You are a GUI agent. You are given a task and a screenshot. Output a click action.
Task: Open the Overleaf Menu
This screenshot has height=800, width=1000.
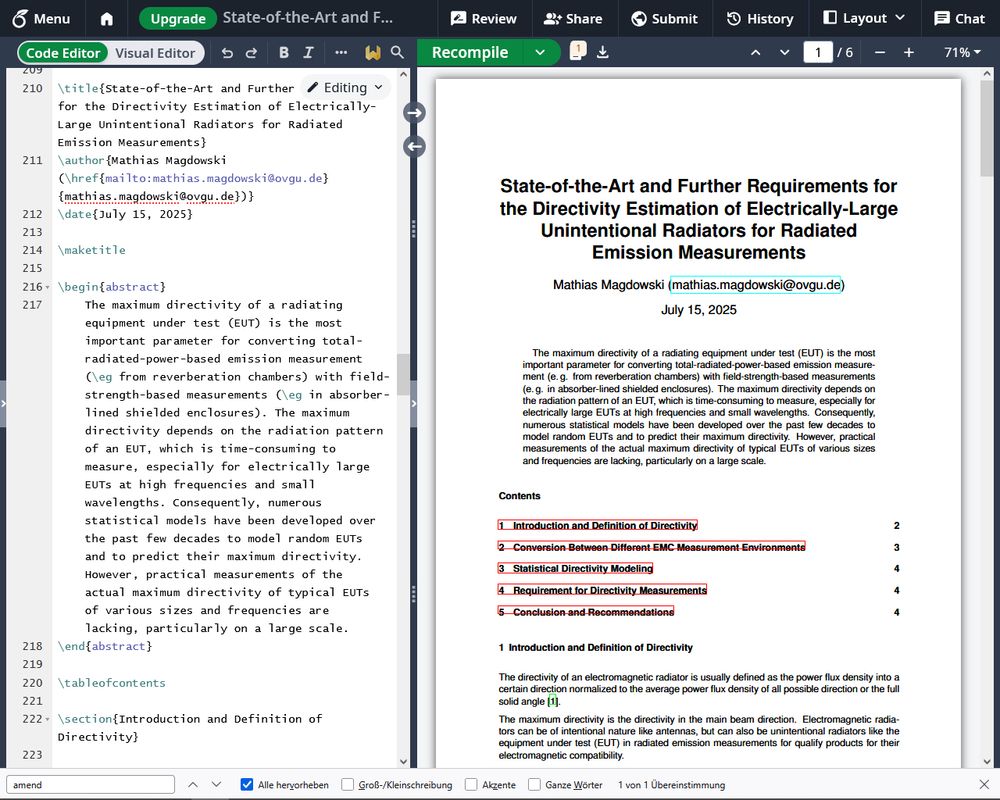41,19
